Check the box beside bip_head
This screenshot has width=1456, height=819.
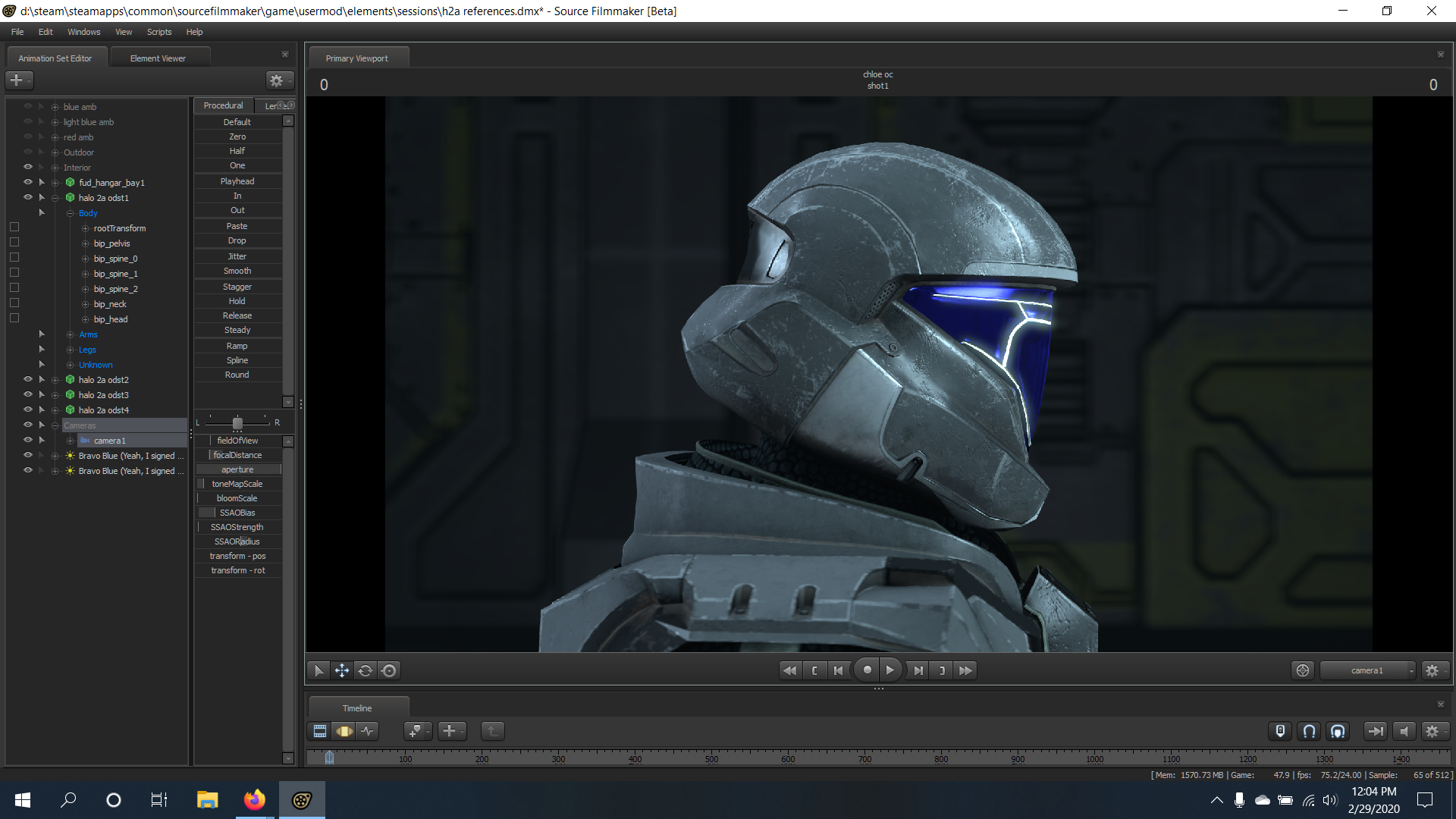[14, 318]
